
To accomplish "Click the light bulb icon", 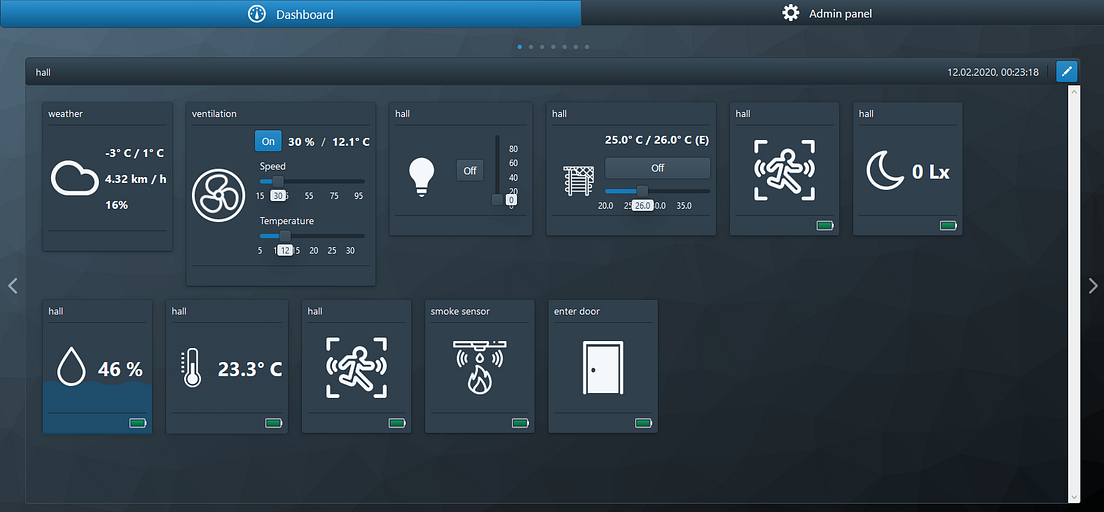I will pyautogui.click(x=422, y=176).
